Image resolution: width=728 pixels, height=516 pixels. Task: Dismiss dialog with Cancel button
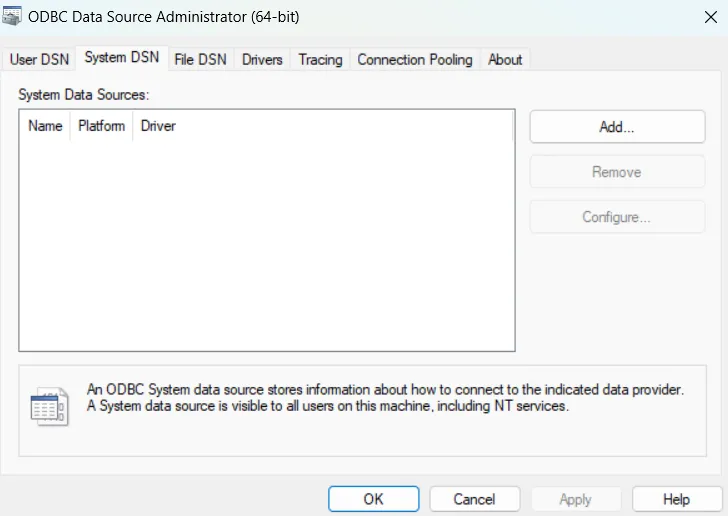(x=474, y=499)
